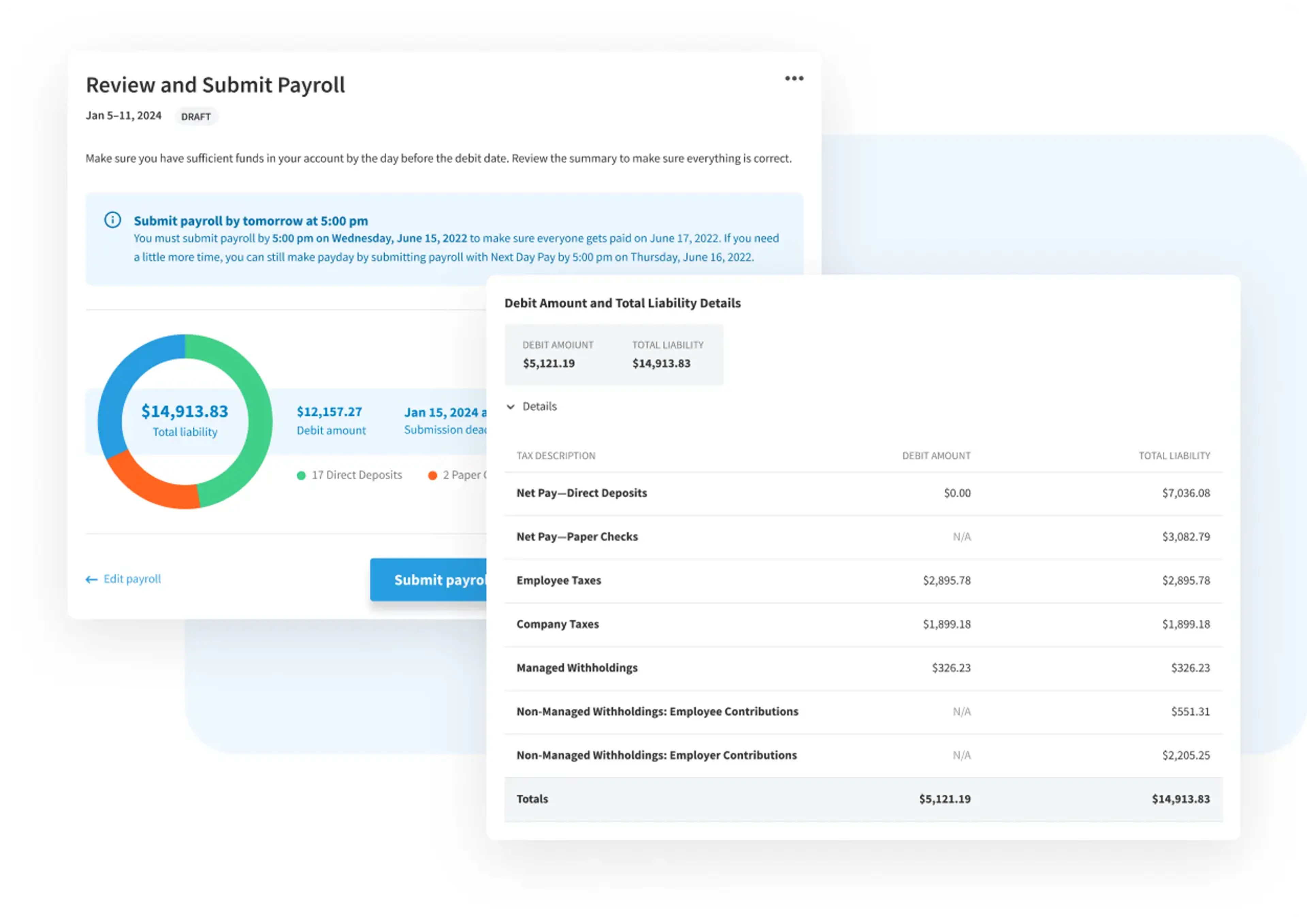This screenshot has height=924, width=1307.
Task: Click the green Direct Deposits legend dot
Action: [x=301, y=476]
